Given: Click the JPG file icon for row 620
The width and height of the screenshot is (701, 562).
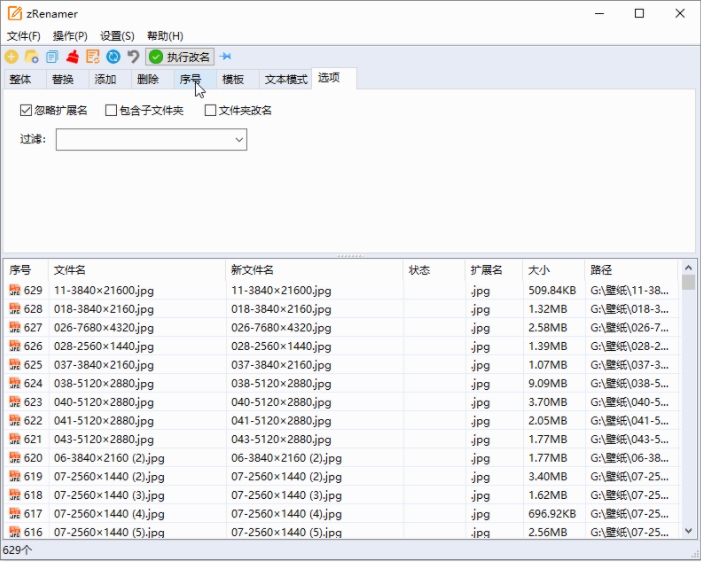Looking at the screenshot, I should click(15, 458).
